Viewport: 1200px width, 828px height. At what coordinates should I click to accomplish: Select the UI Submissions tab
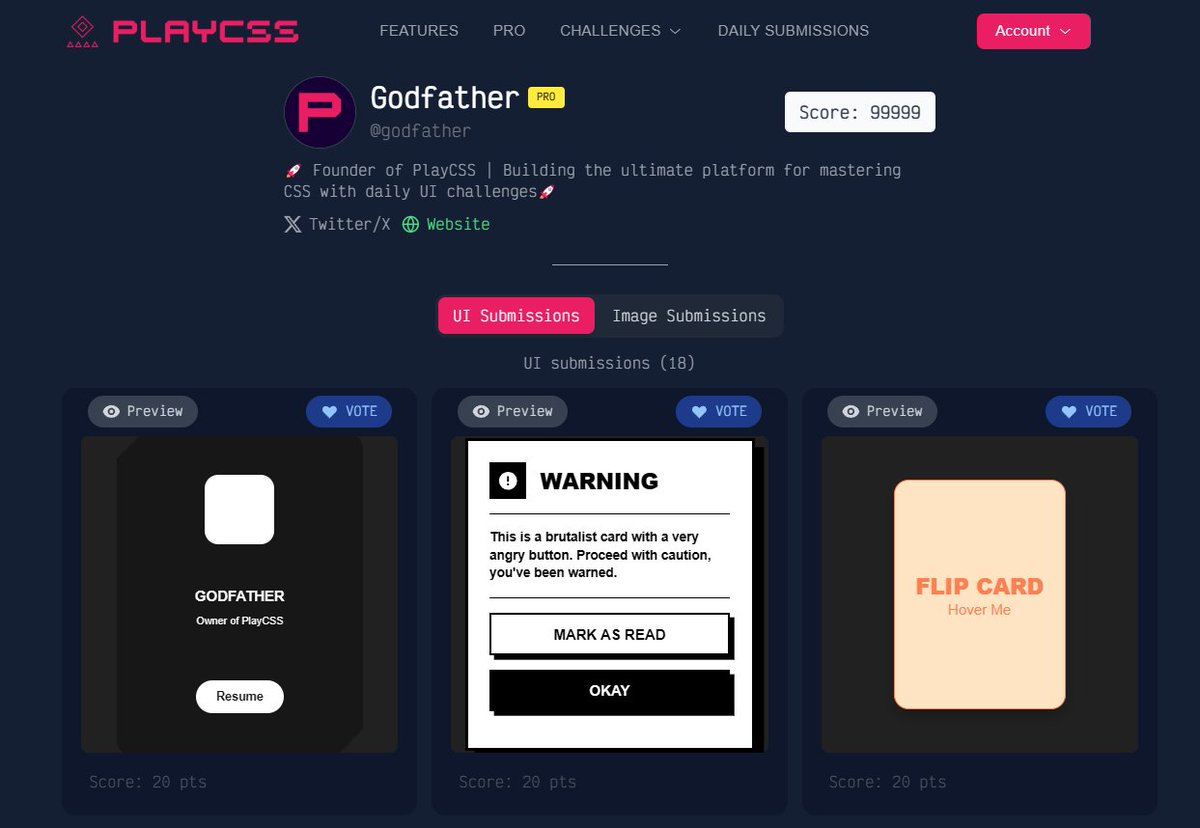point(516,315)
